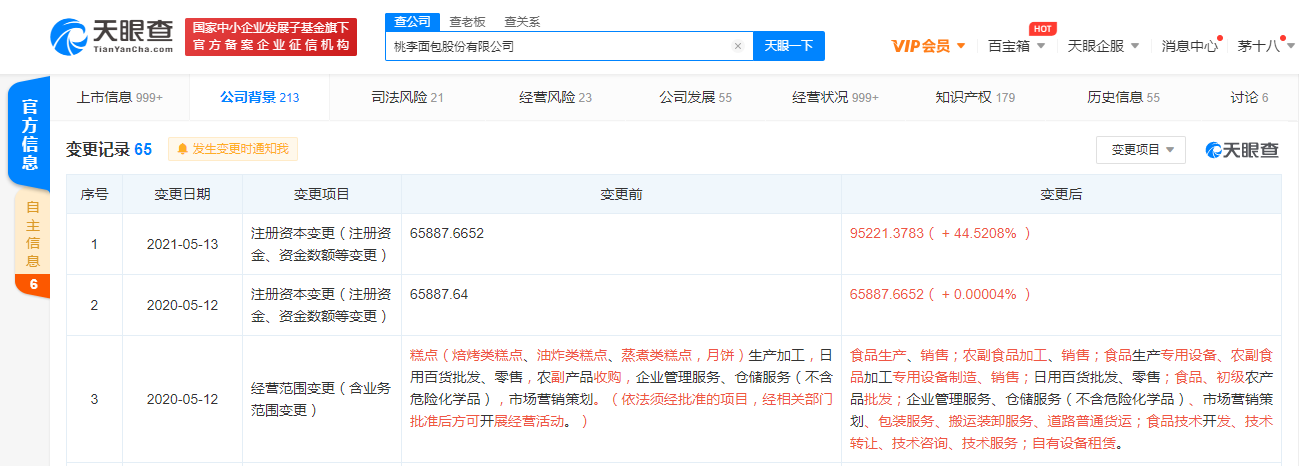Click the 天眼查 watermark logo beside 变更项目
Viewport: 1299px width, 466px height.
tap(1241, 150)
